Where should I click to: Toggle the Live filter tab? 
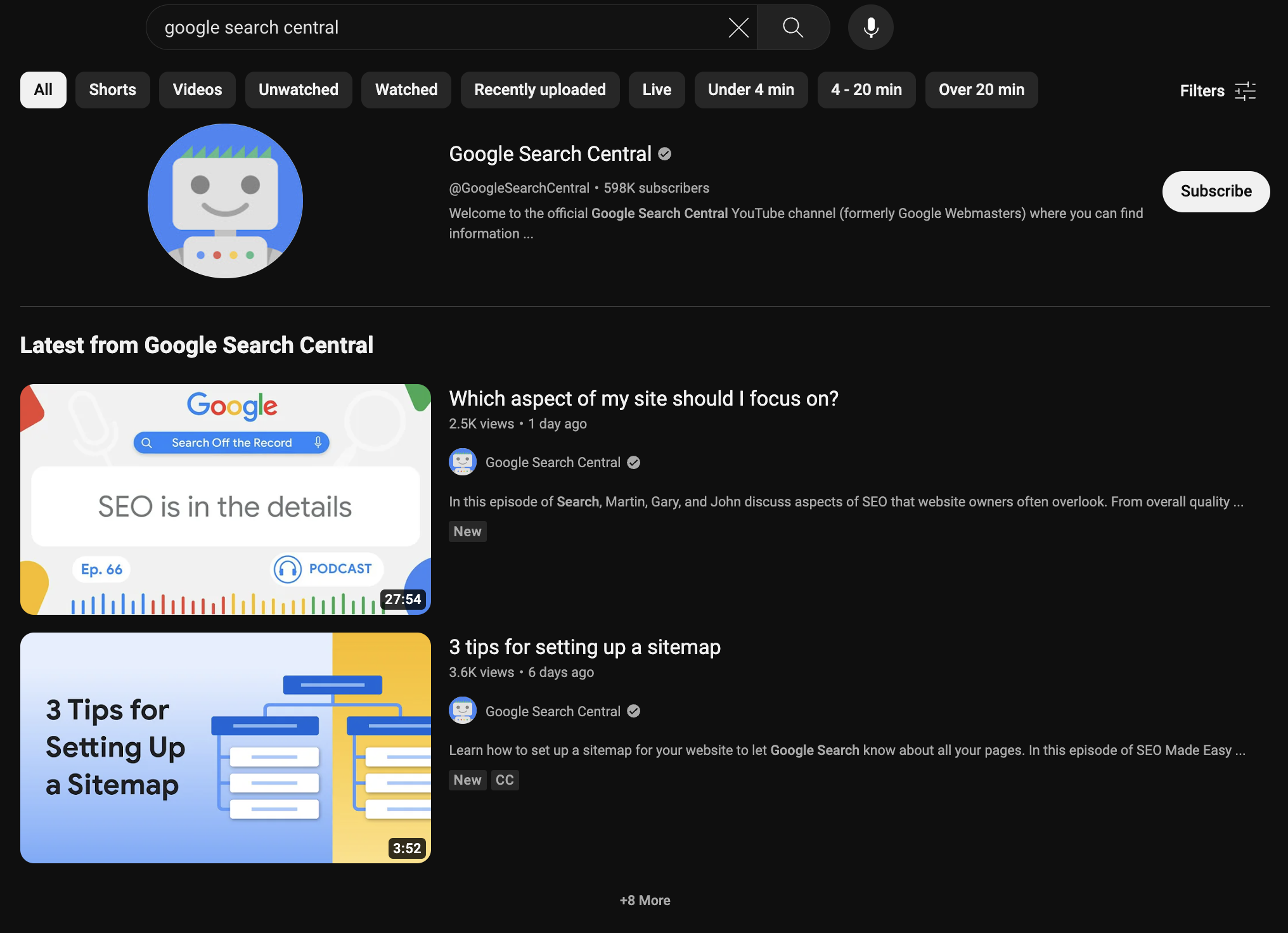click(x=657, y=89)
